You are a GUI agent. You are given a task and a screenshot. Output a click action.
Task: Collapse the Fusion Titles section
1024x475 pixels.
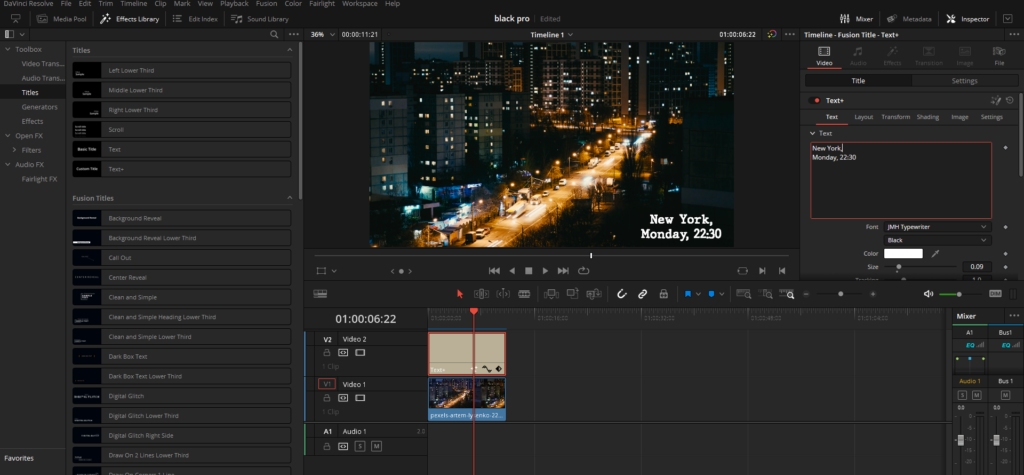pyautogui.click(x=289, y=198)
